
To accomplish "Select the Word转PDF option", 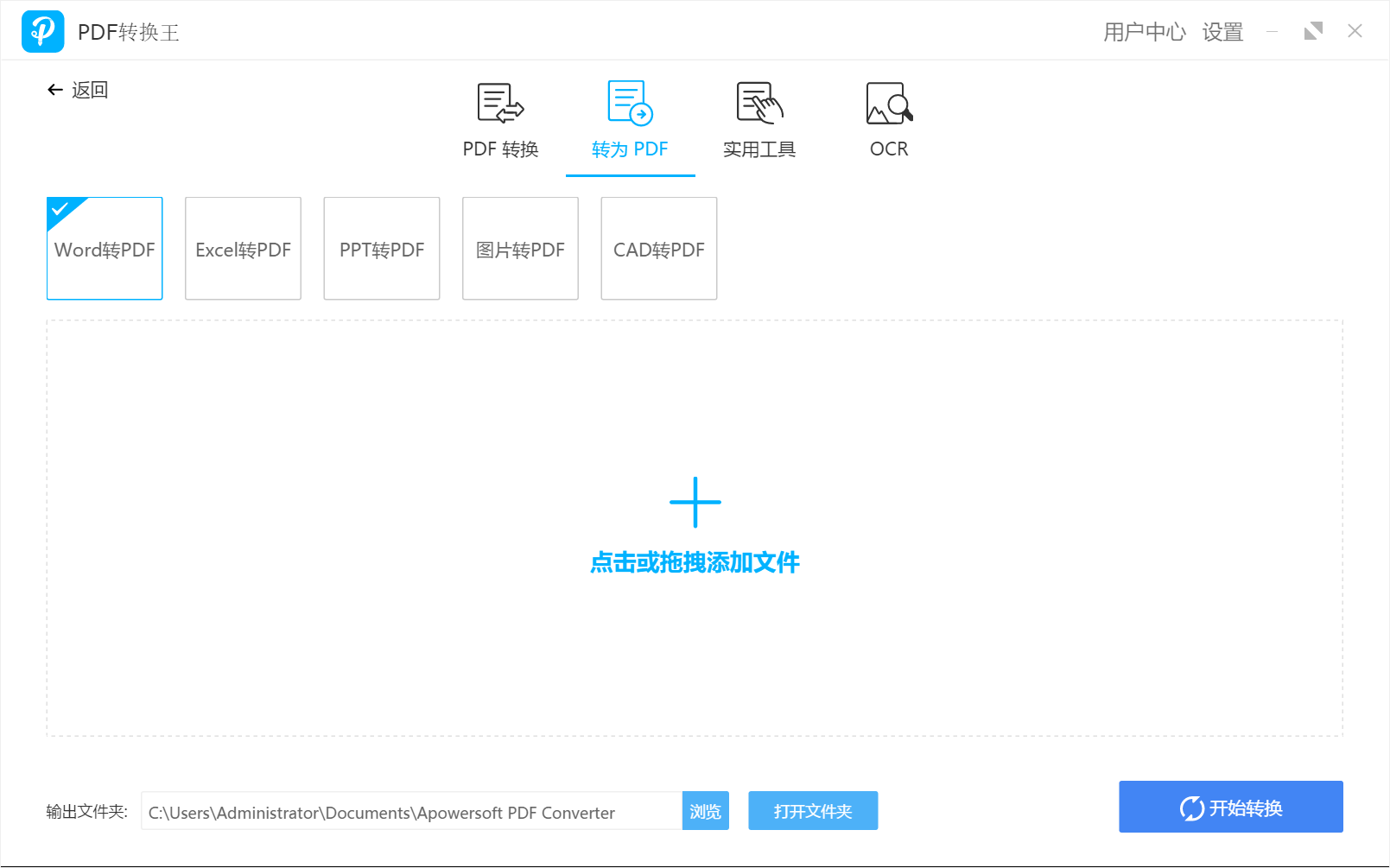I will pos(105,249).
